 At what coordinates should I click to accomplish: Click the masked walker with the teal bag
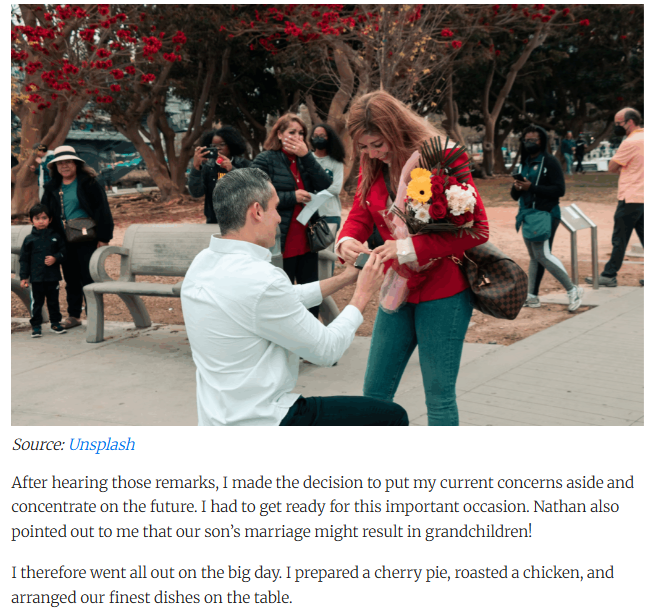pyautogui.click(x=543, y=216)
